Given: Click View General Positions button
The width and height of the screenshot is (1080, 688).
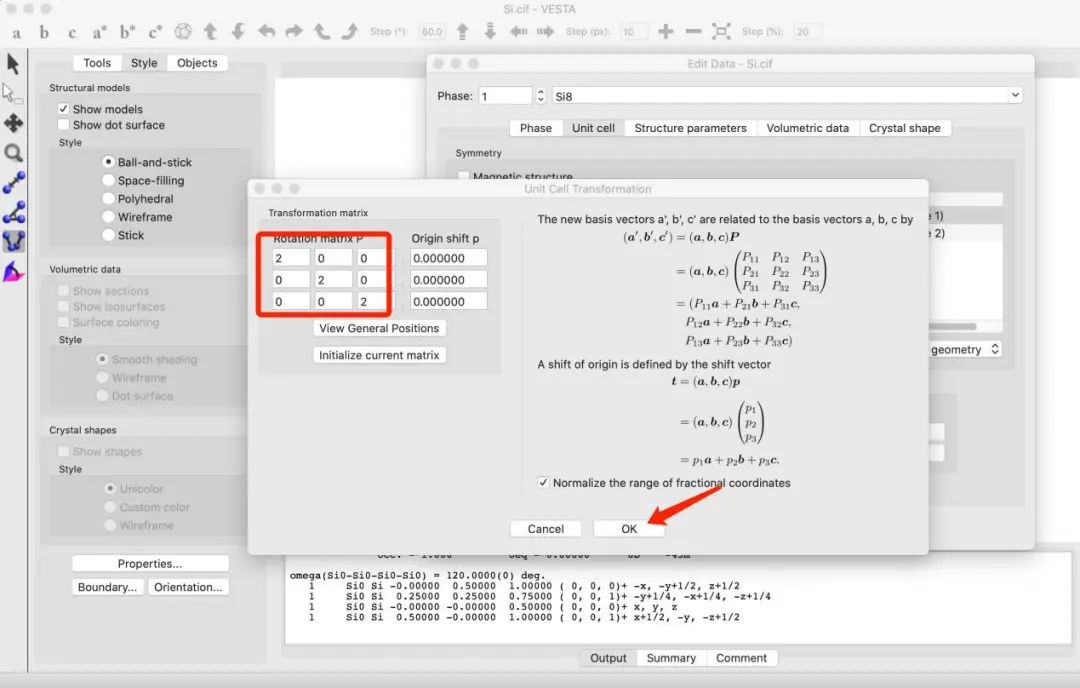Looking at the screenshot, I should 379,328.
